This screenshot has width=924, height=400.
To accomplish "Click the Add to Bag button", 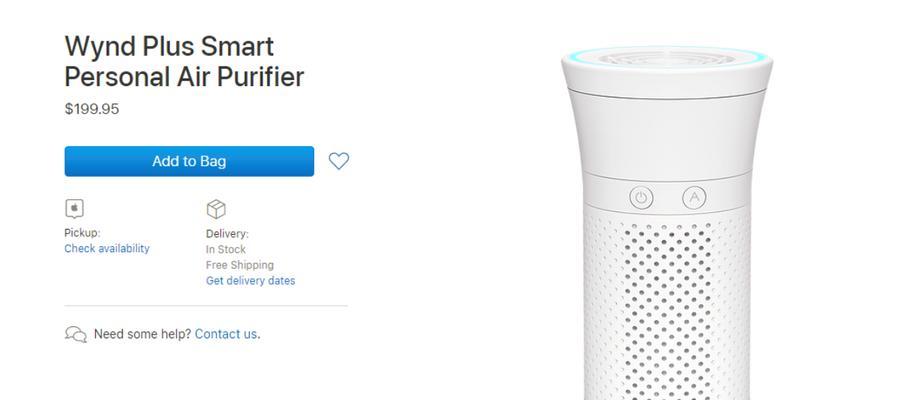I will coord(189,161).
